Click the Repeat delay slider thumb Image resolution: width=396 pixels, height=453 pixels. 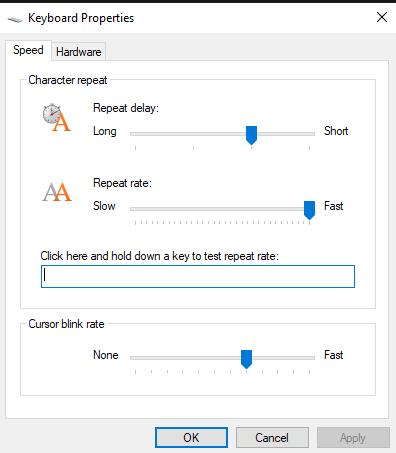point(251,135)
